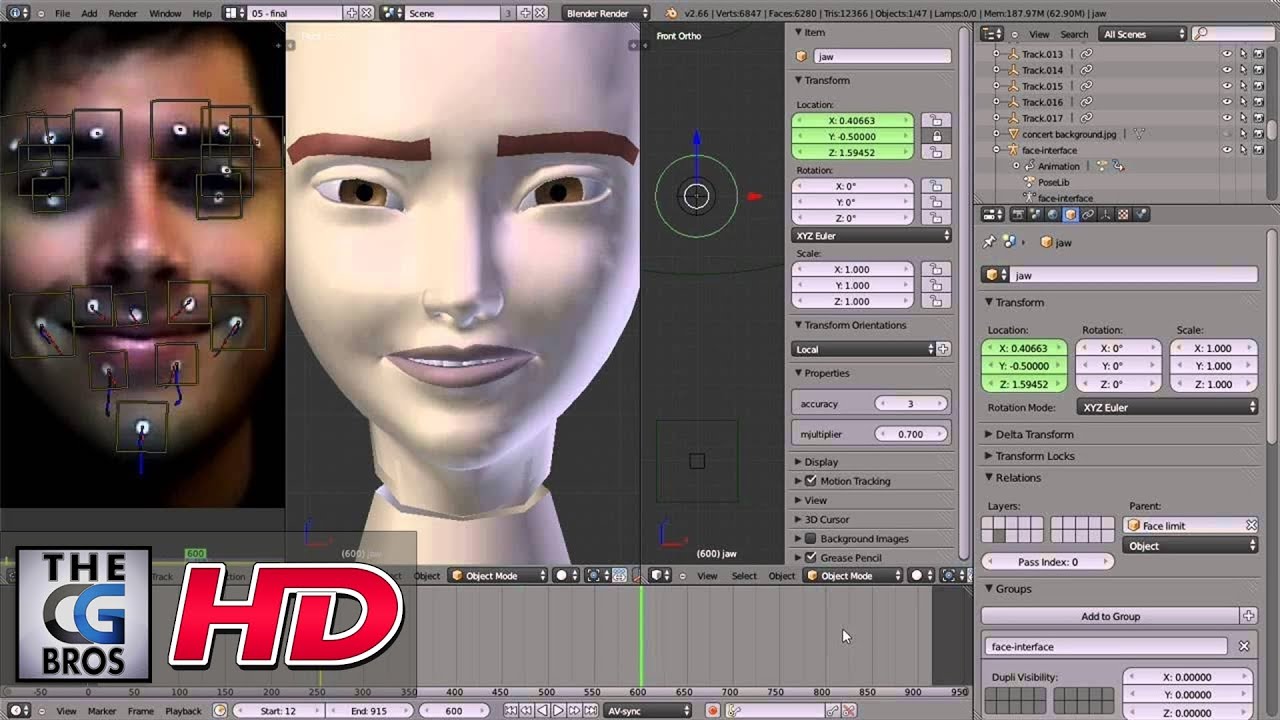Open the Object properties tab
Image resolution: width=1280 pixels, height=720 pixels.
(1070, 214)
